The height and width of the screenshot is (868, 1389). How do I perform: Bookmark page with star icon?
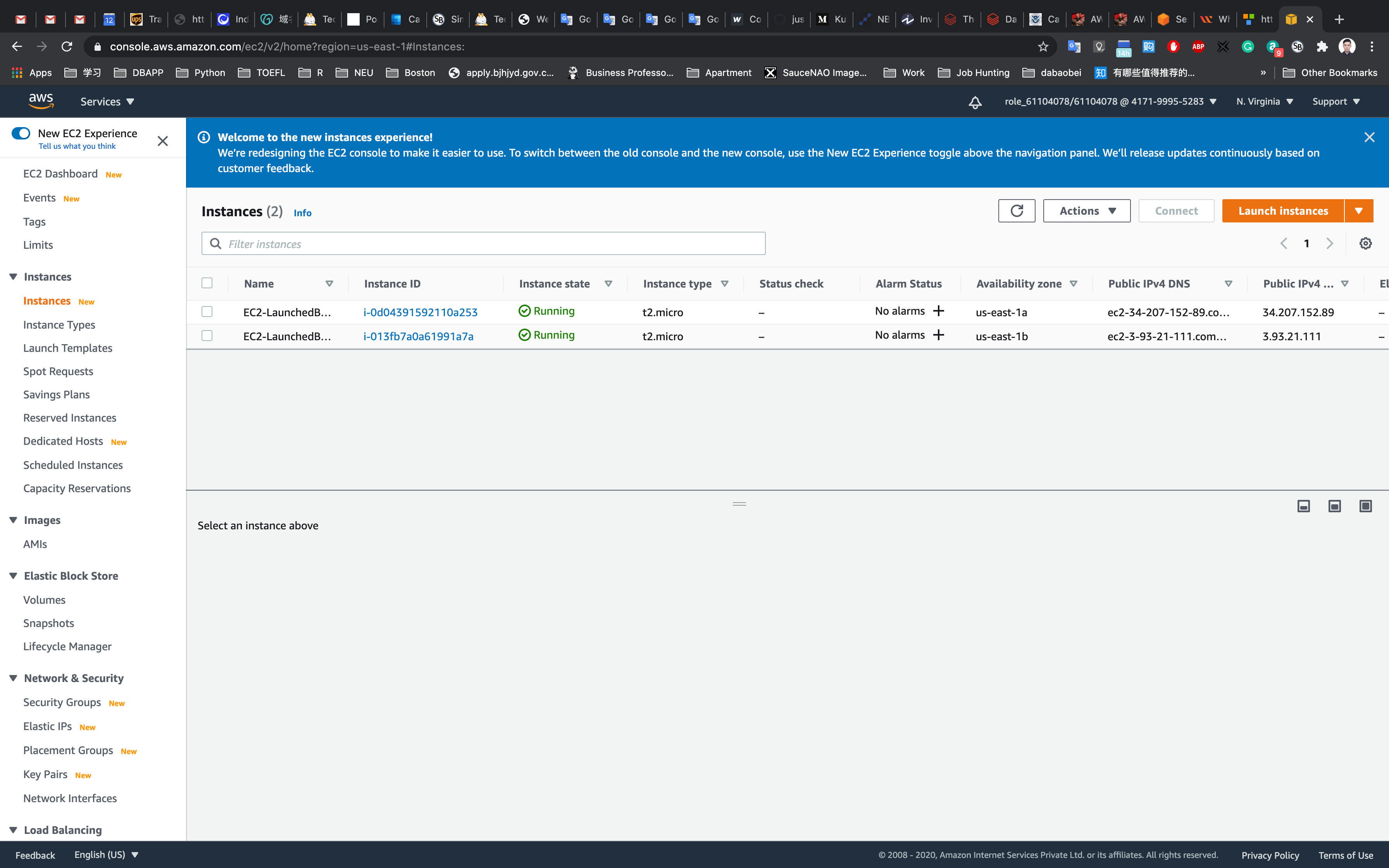[1043, 46]
